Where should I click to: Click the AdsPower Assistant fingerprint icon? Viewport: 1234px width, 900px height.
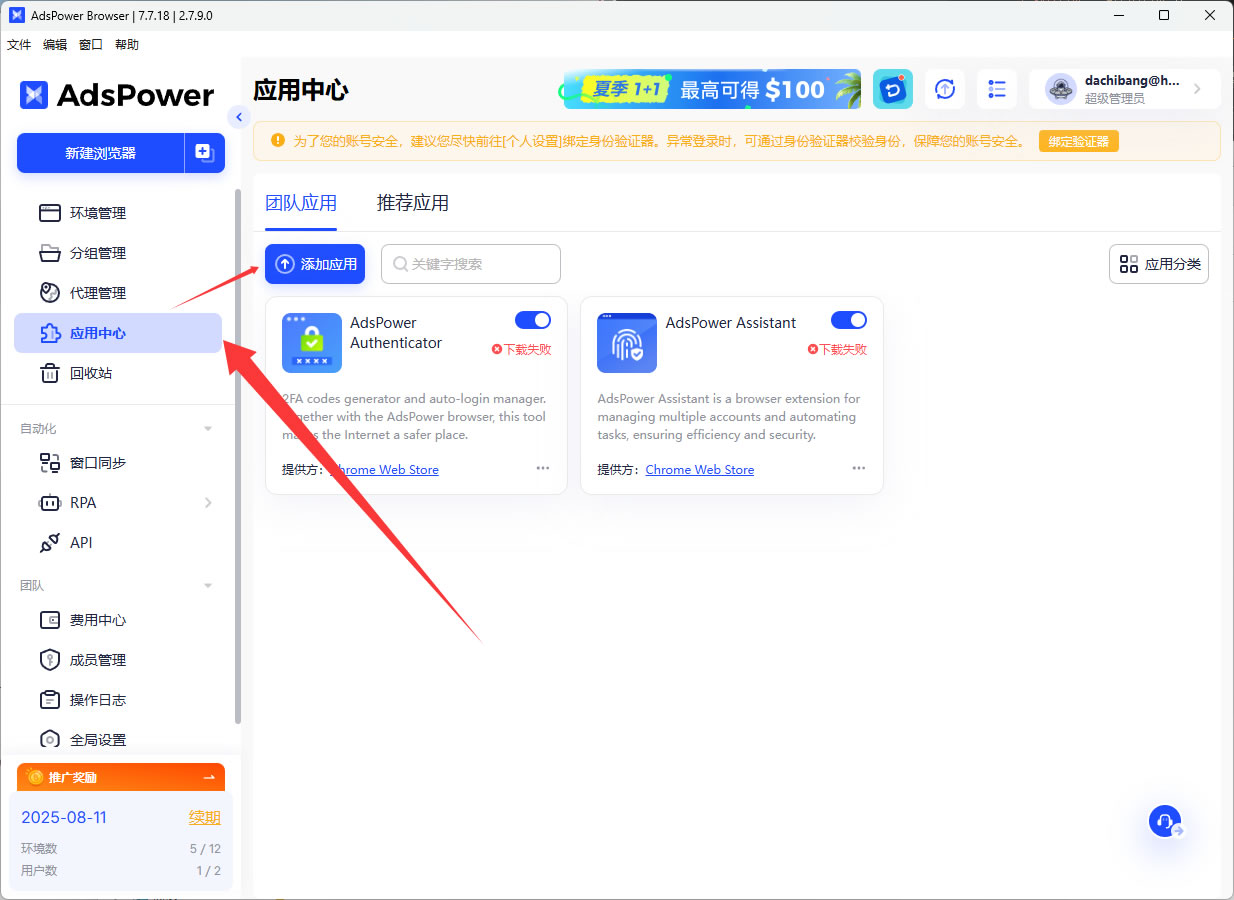pos(627,343)
